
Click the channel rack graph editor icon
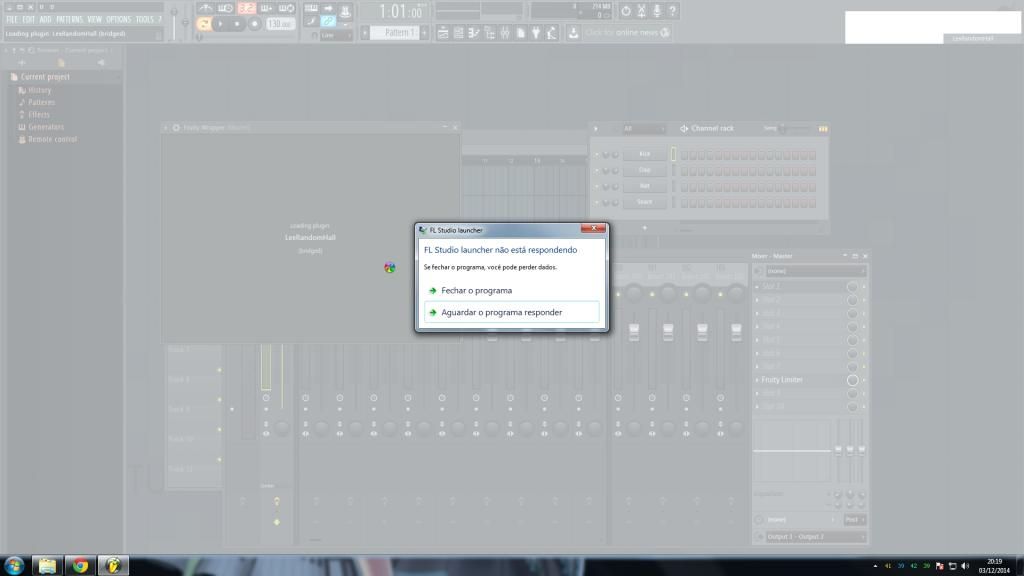click(x=823, y=128)
